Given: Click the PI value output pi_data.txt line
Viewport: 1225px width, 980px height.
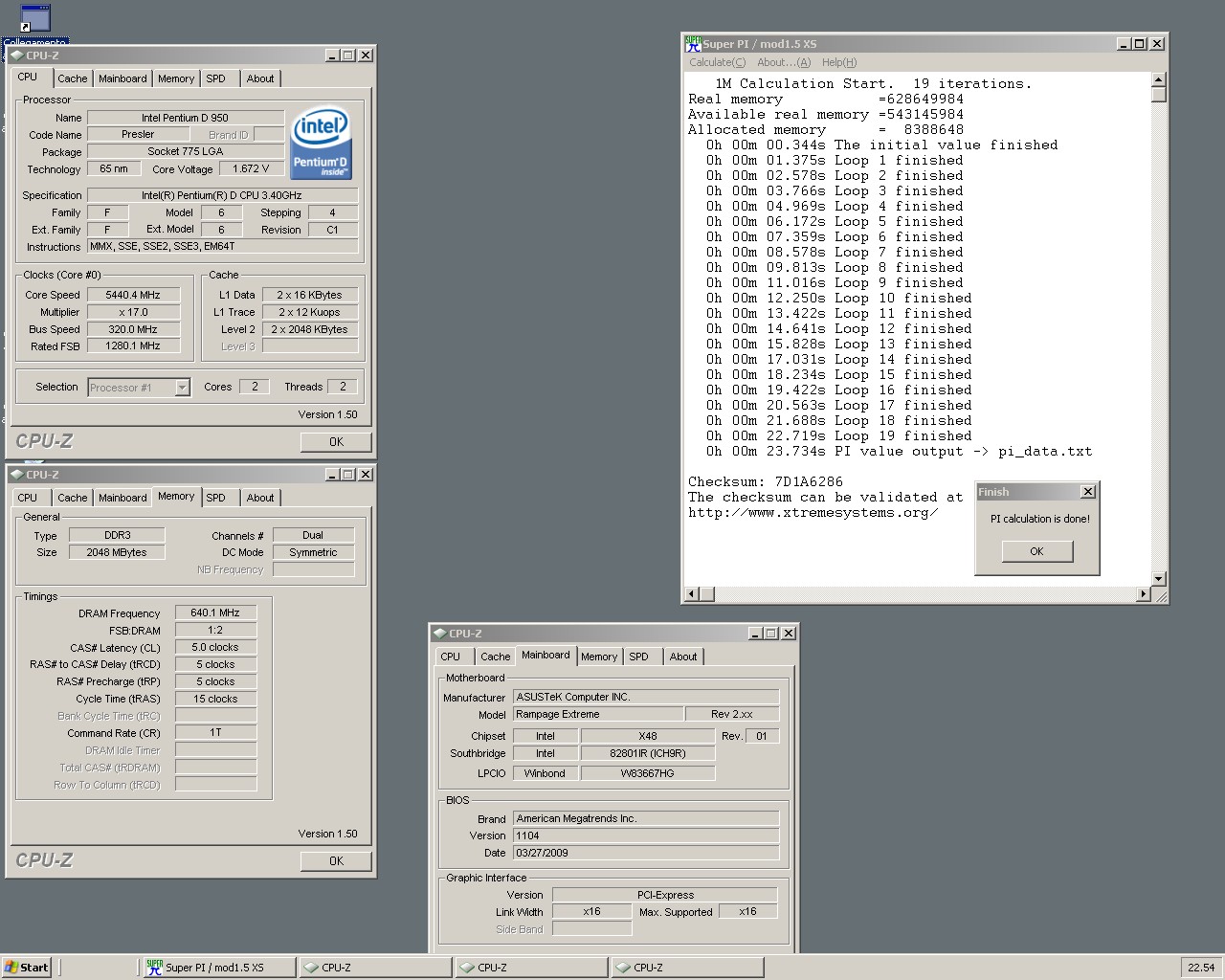Looking at the screenshot, I should [899, 451].
